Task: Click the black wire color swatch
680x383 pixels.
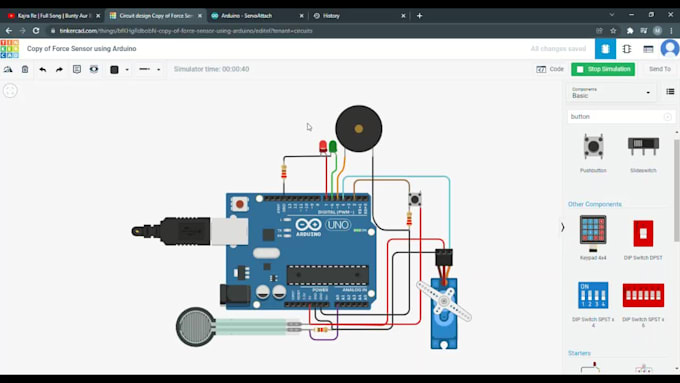Action: (114, 69)
